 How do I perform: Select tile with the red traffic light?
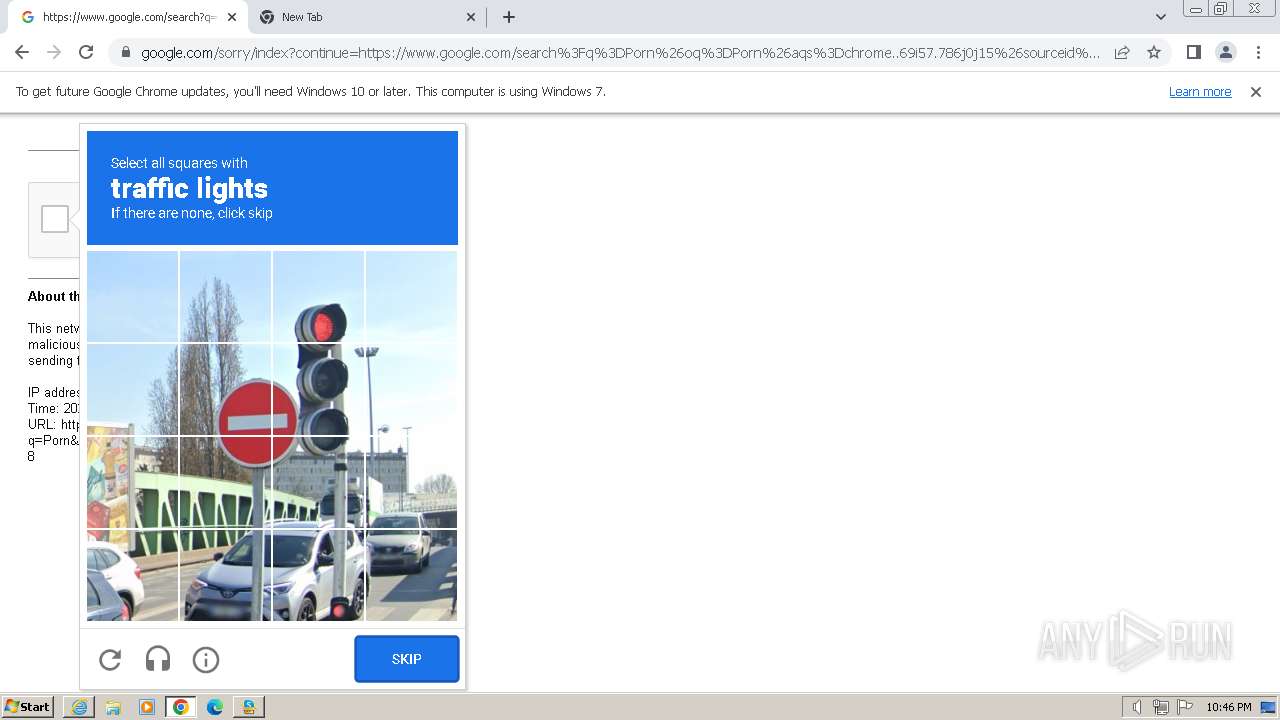click(318, 297)
